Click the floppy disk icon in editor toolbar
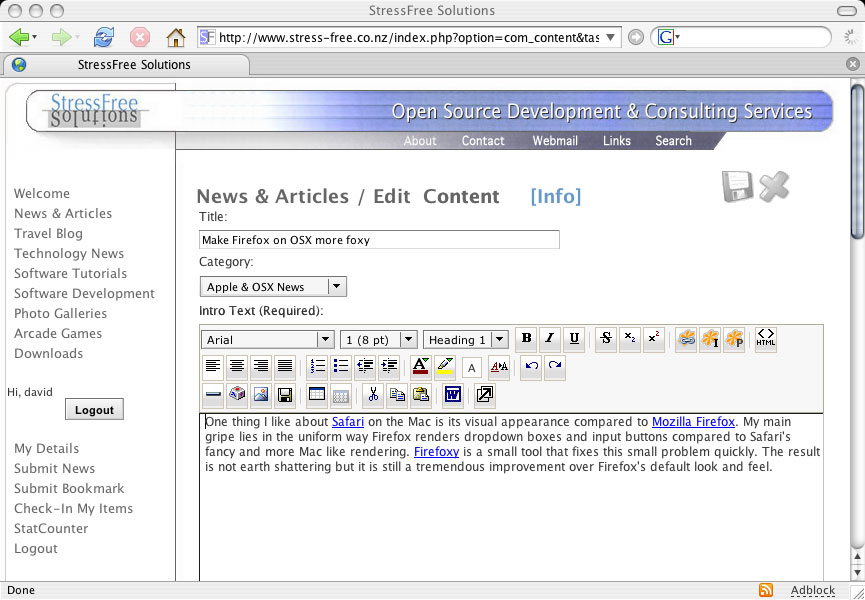 pos(285,395)
